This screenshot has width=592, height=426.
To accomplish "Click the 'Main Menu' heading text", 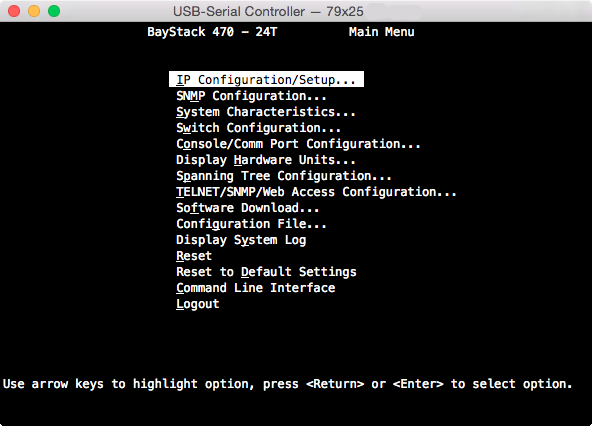I will (x=381, y=32).
